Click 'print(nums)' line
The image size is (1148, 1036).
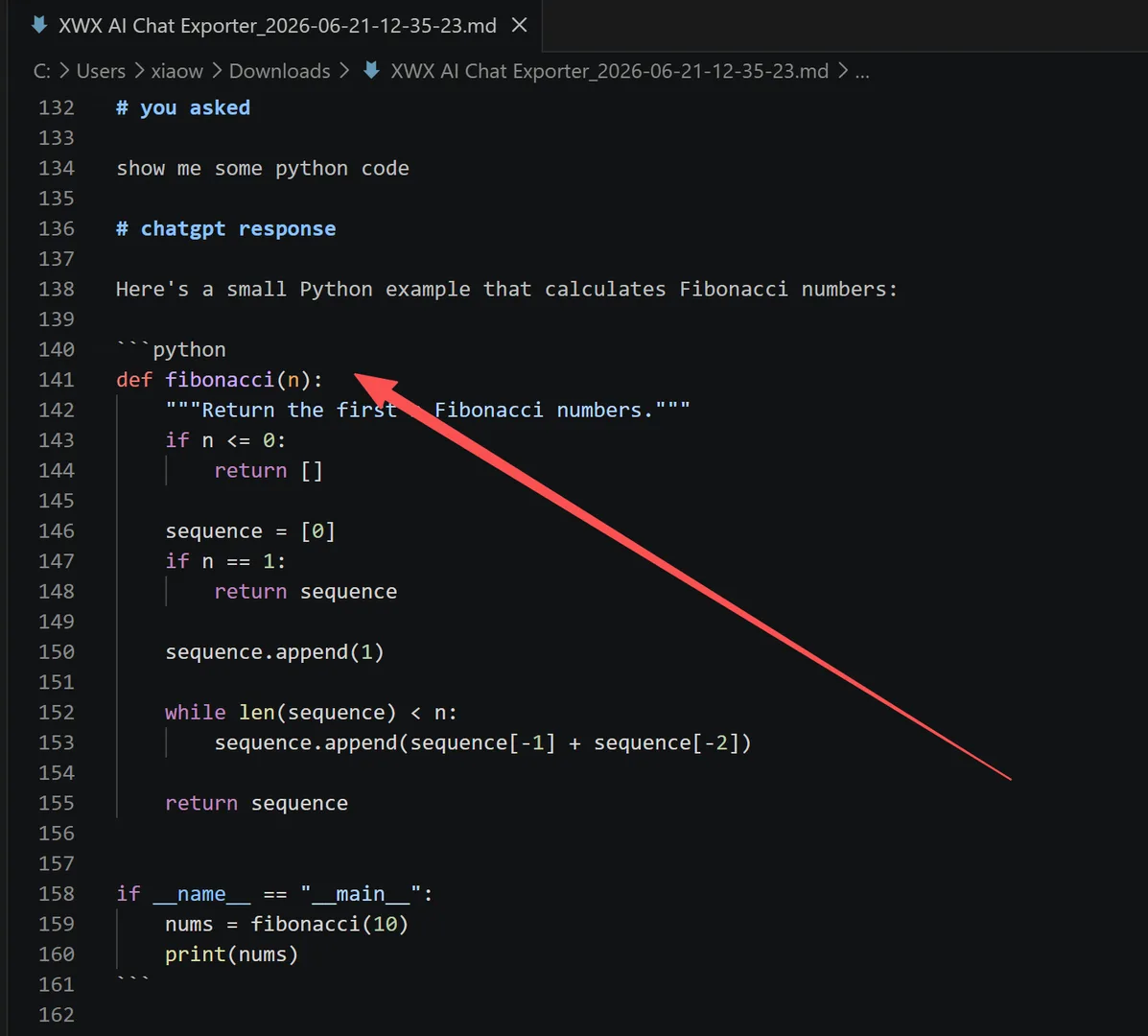click(231, 954)
